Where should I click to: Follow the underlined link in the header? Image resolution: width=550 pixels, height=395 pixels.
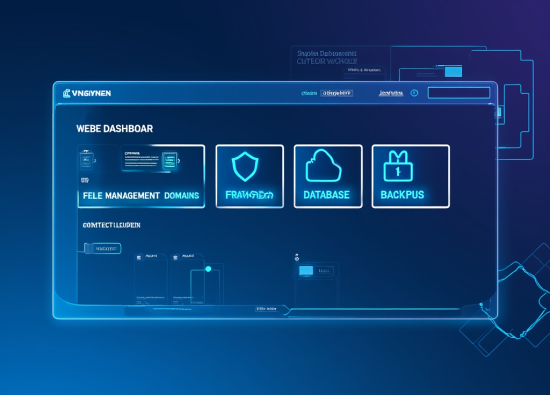click(x=391, y=93)
